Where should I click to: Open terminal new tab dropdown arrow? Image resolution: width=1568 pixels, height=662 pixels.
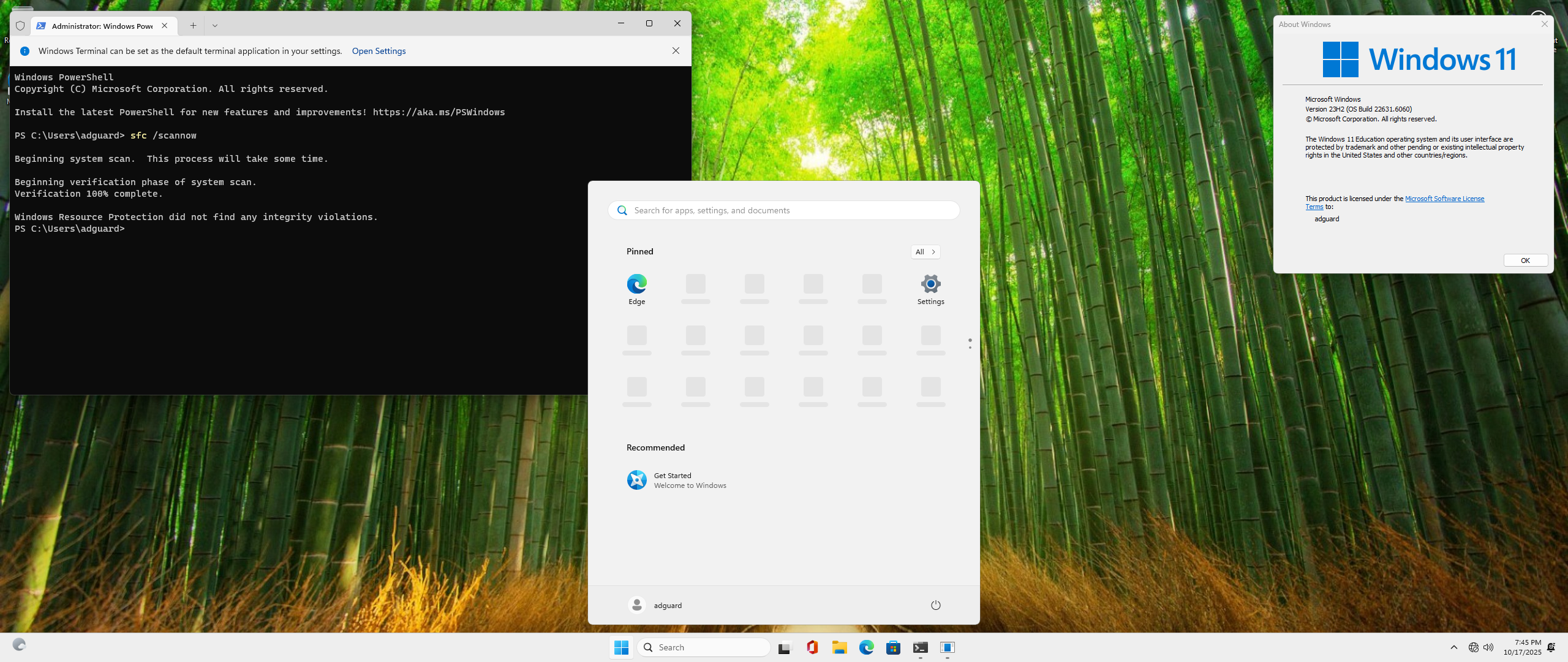point(215,26)
